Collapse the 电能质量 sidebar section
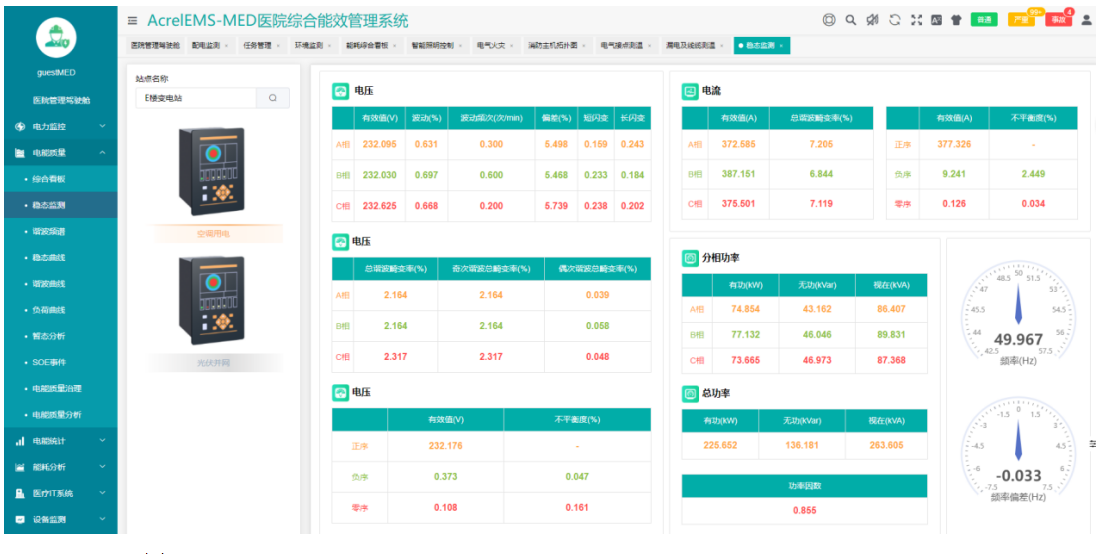 [x=59, y=153]
